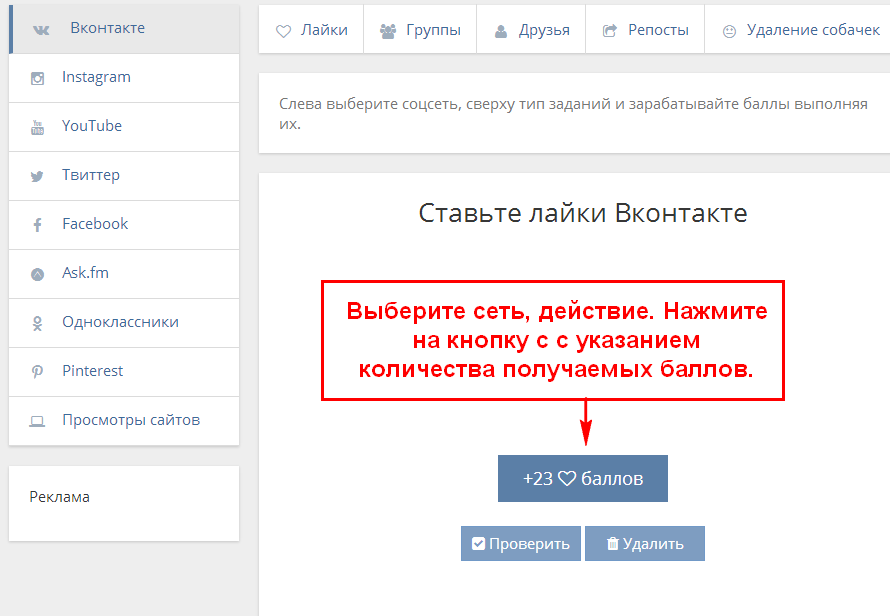Select Твиттер in the sidebar
Image resolution: width=890 pixels, height=616 pixels.
(124, 176)
